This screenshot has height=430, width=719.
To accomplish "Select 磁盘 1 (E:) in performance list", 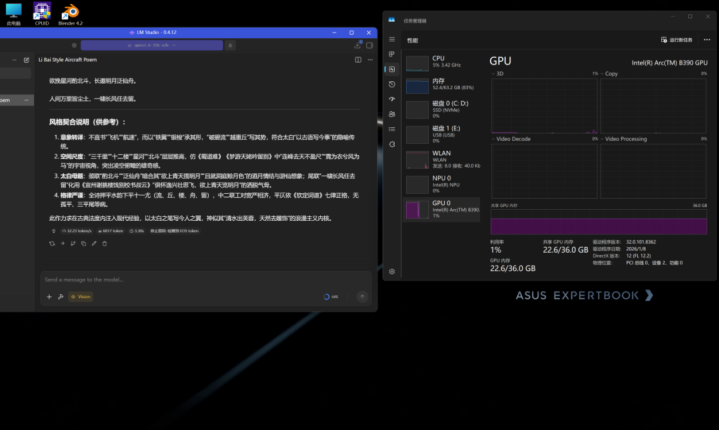I will pos(442,135).
